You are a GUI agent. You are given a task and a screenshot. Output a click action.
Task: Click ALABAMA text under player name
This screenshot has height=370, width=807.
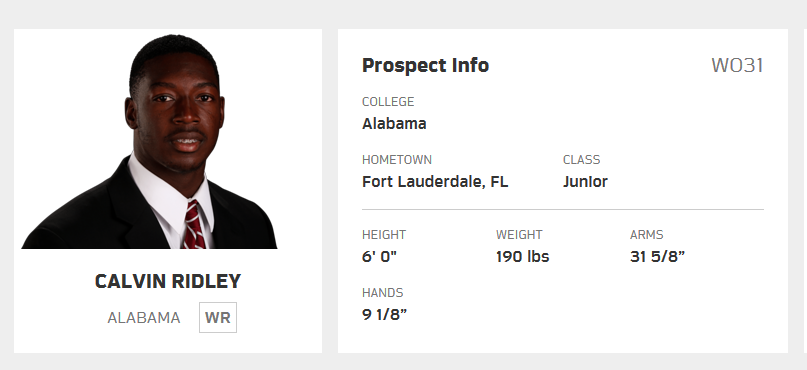coord(144,318)
